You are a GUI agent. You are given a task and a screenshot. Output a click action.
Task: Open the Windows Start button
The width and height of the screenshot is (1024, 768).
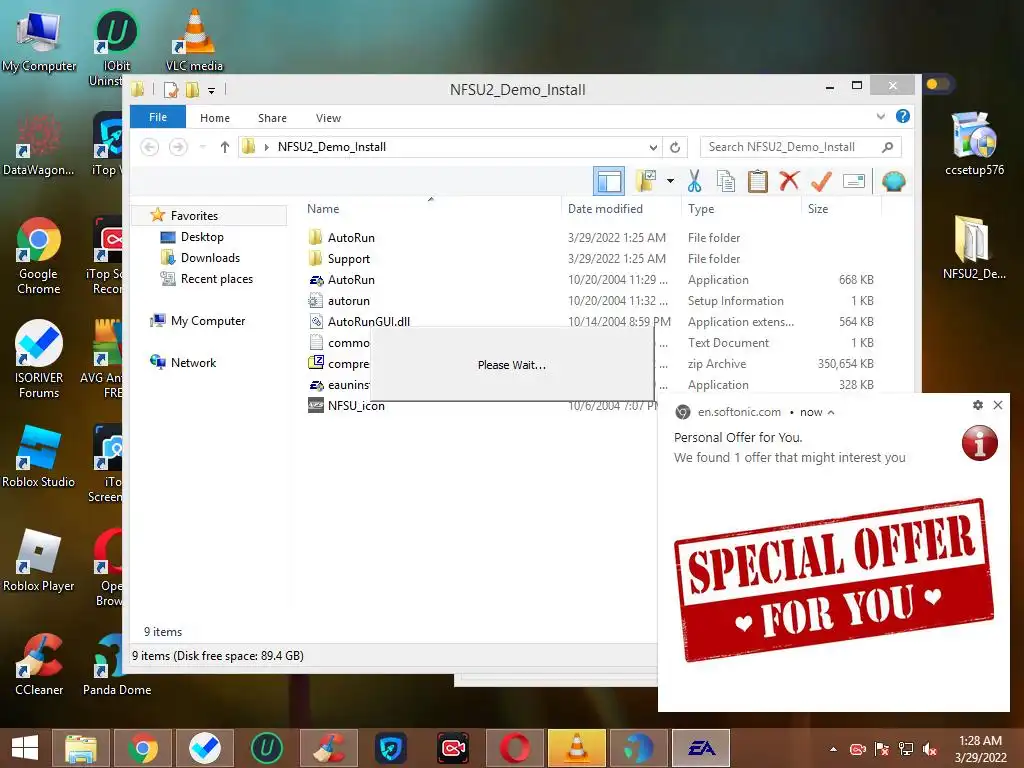point(24,748)
